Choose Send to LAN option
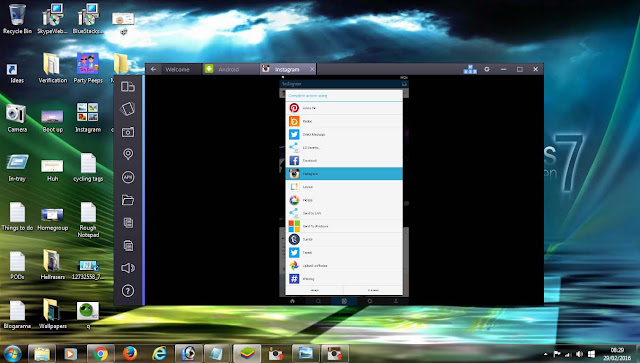The height and width of the screenshot is (363, 640). tap(344, 213)
